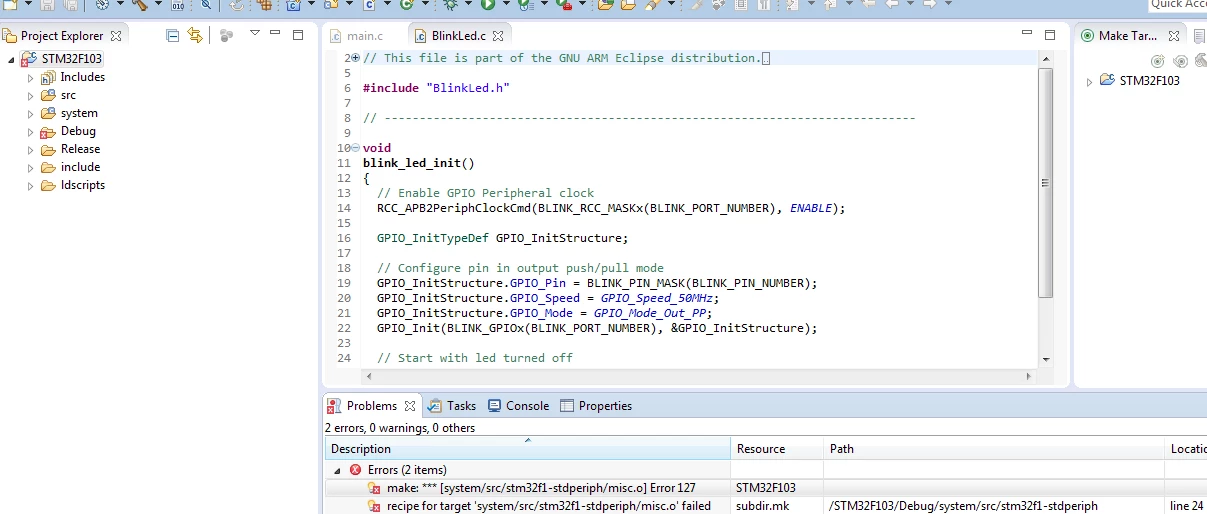Focus the Quick Access field

1176,5
